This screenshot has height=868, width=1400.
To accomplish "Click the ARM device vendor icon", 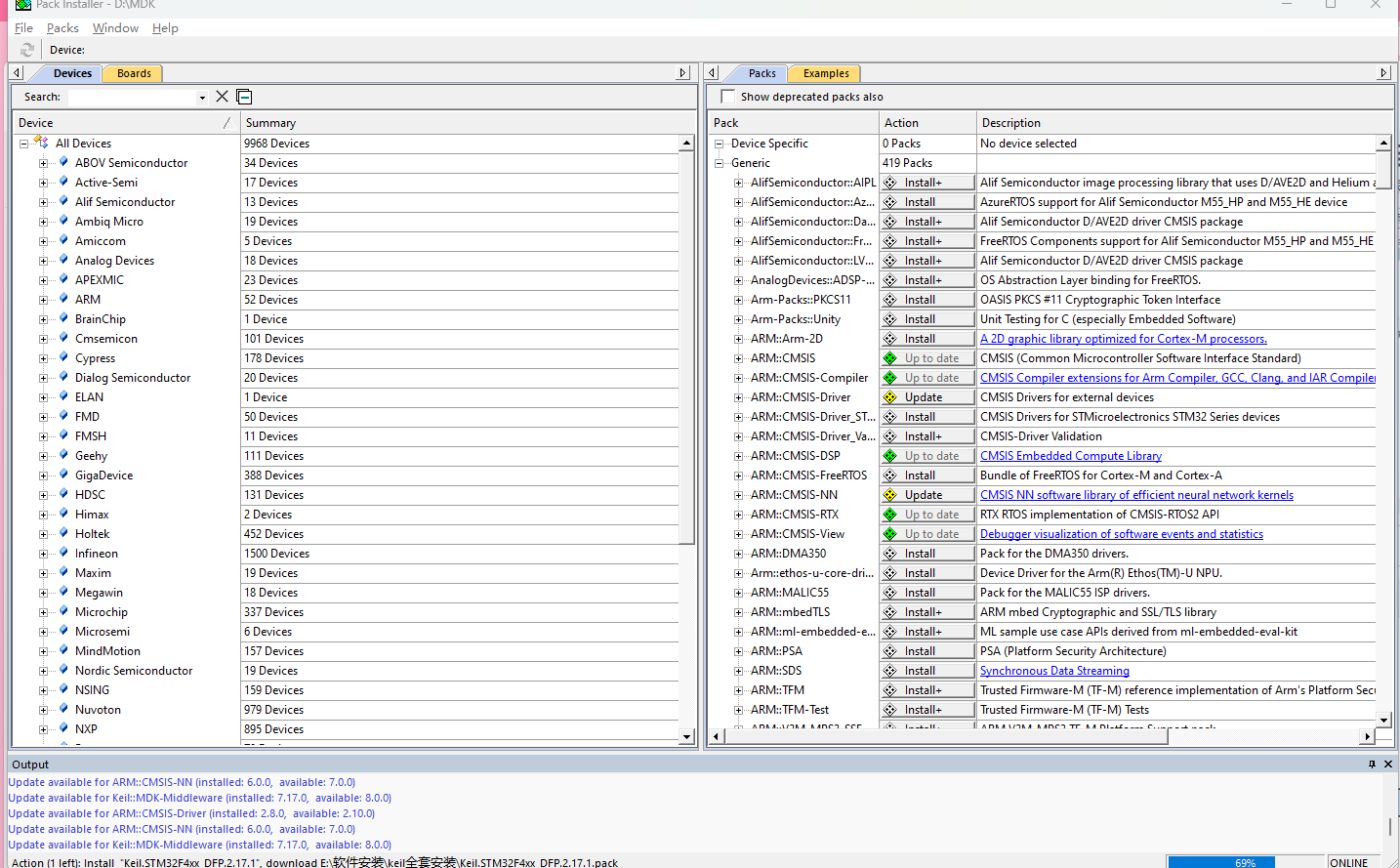I will pyautogui.click(x=63, y=299).
